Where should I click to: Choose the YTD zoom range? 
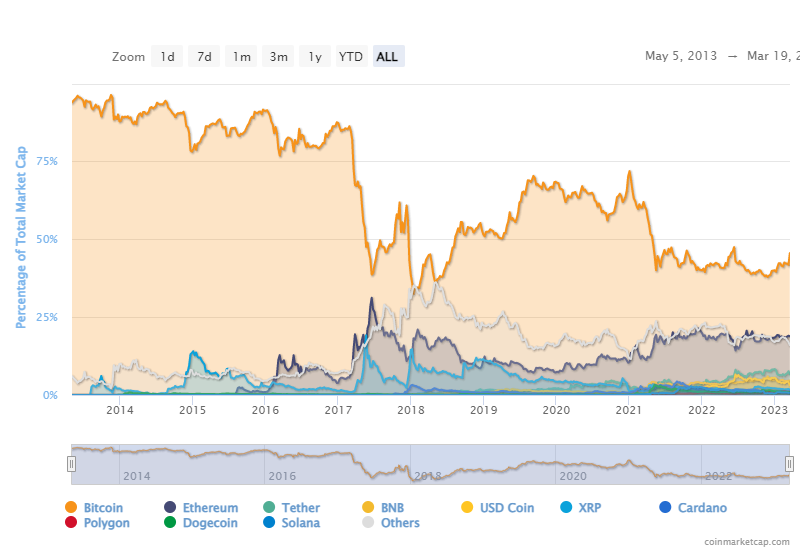point(351,57)
